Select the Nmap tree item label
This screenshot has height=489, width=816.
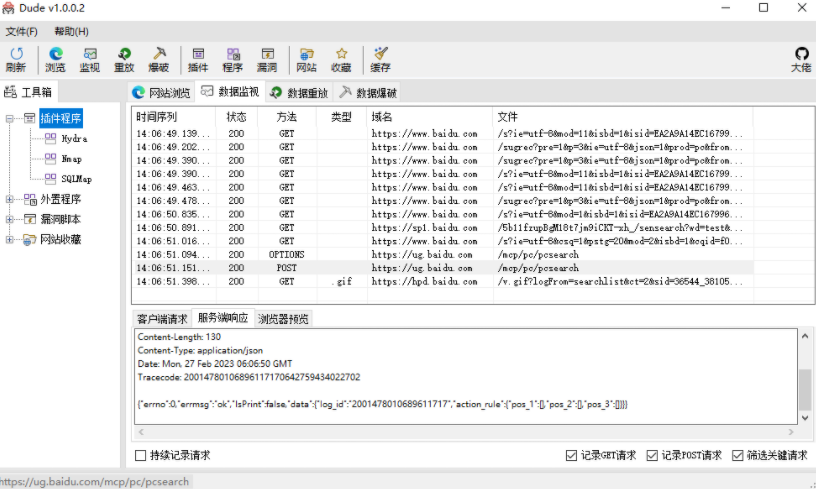pyautogui.click(x=72, y=159)
